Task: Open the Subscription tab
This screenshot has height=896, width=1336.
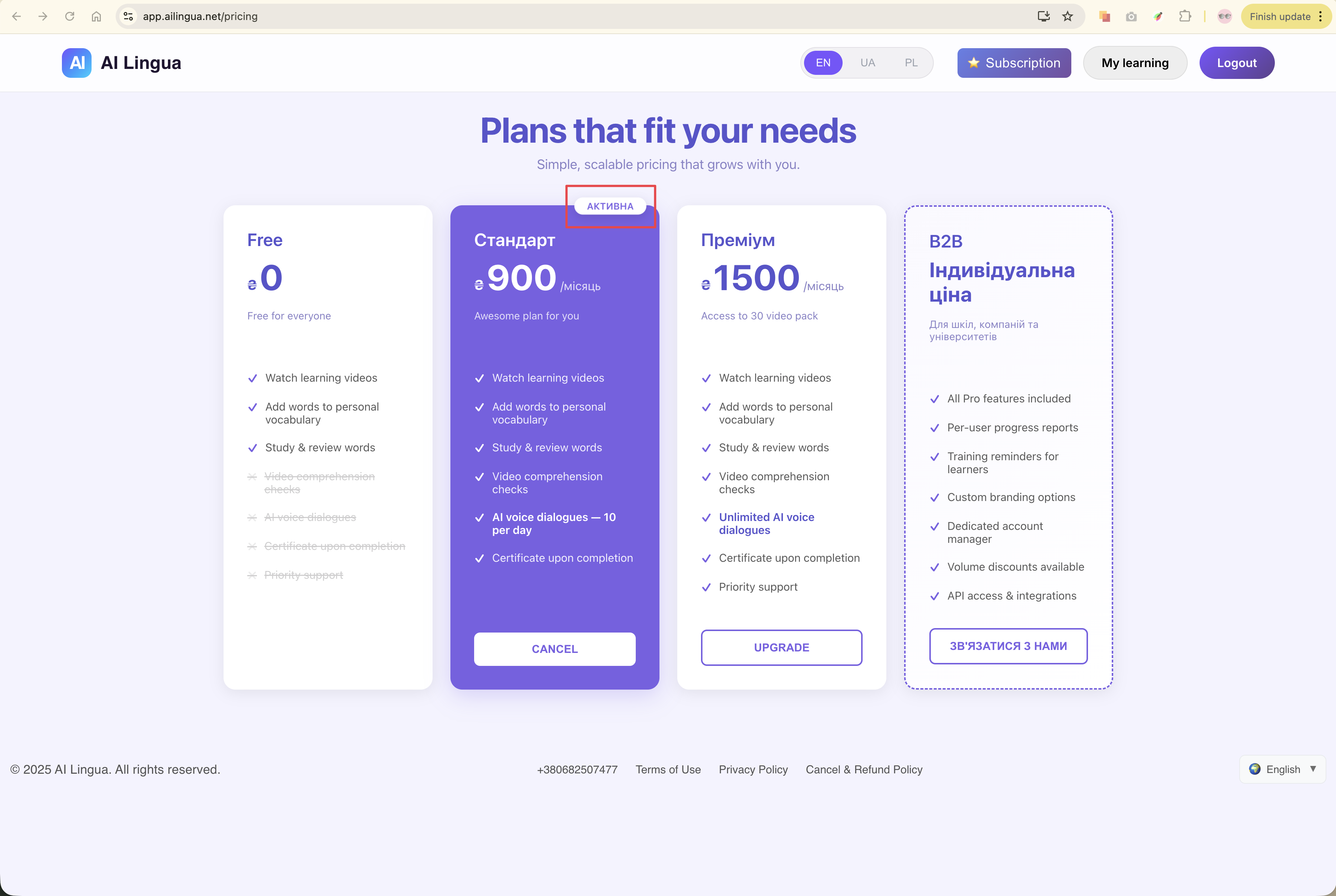Action: pyautogui.click(x=1013, y=63)
